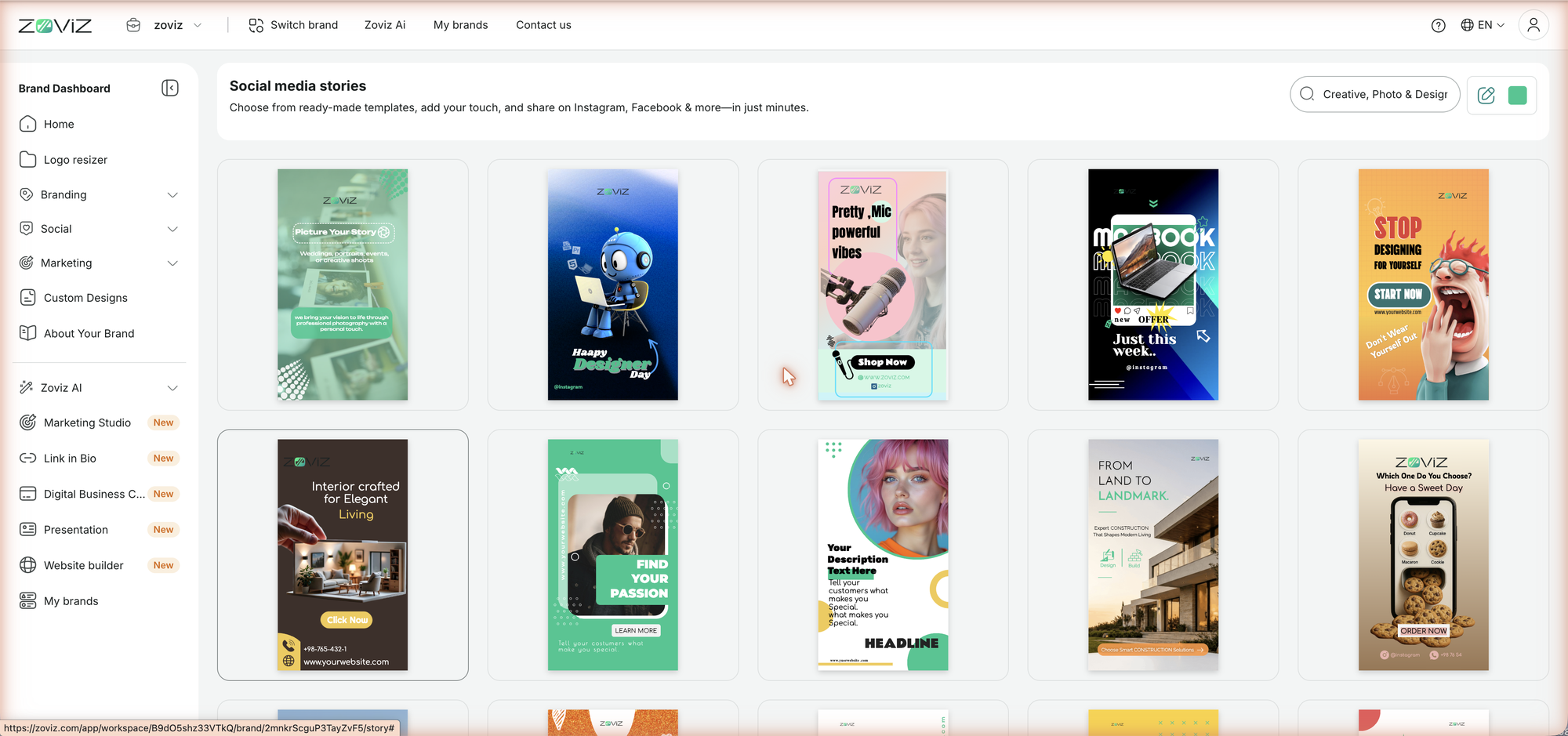The width and height of the screenshot is (1568, 736).
Task: Open the Which One Do You Choose template
Action: (x=1424, y=555)
